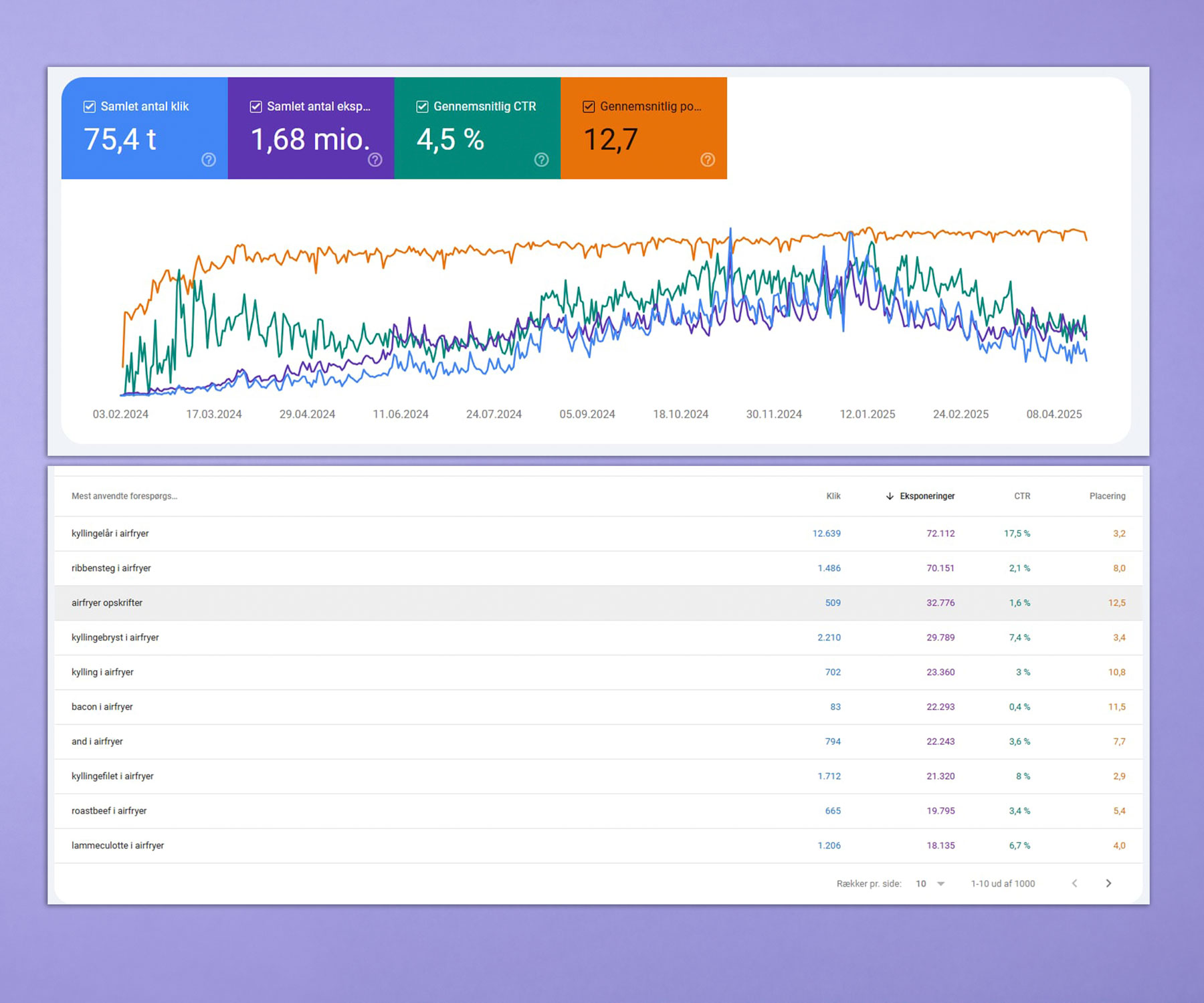Sort table by Placering column header
The width and height of the screenshot is (1204, 1003).
click(1107, 496)
